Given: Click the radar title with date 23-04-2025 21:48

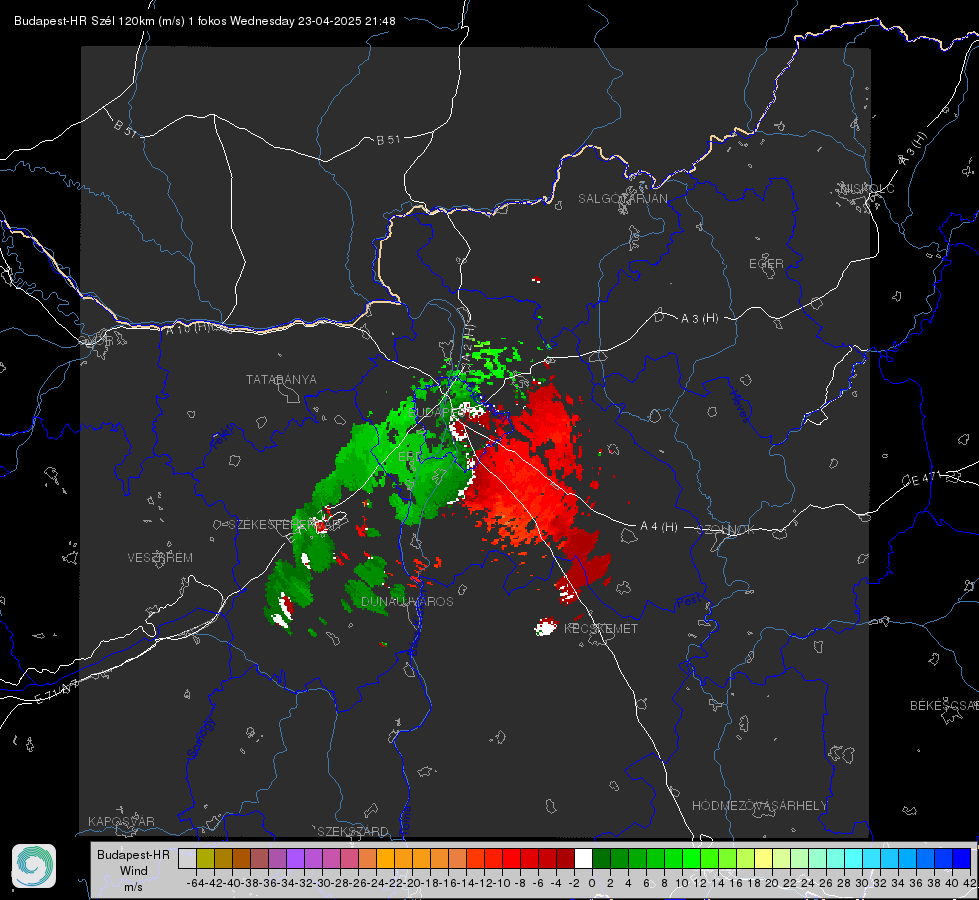Looking at the screenshot, I should tap(205, 21).
